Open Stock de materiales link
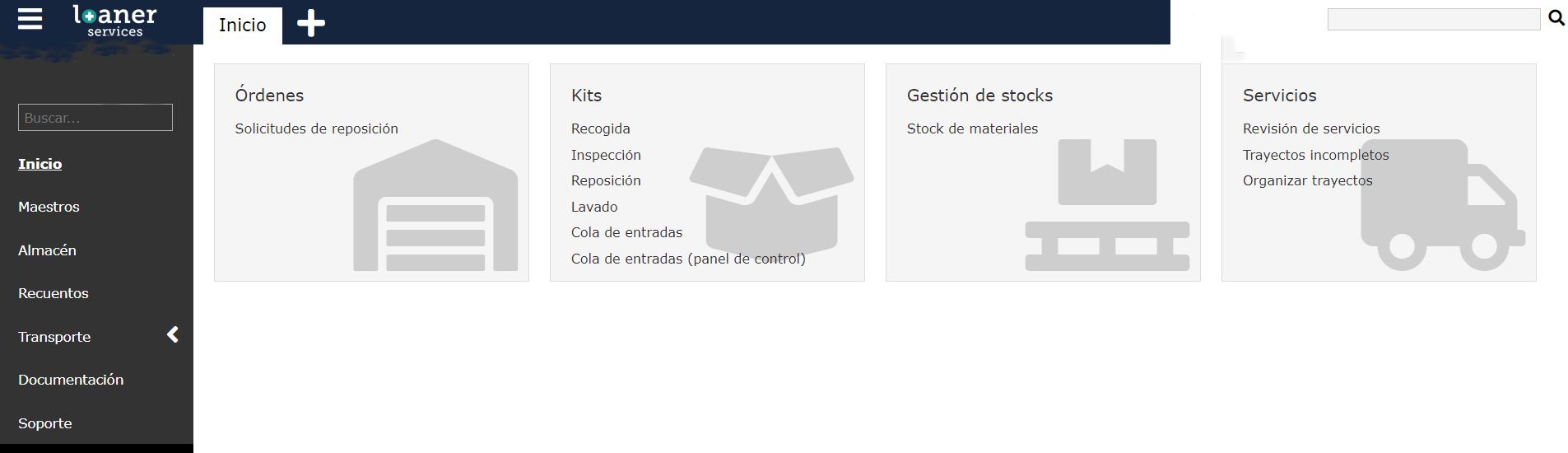Screen dimensions: 1568x453 coord(972,128)
